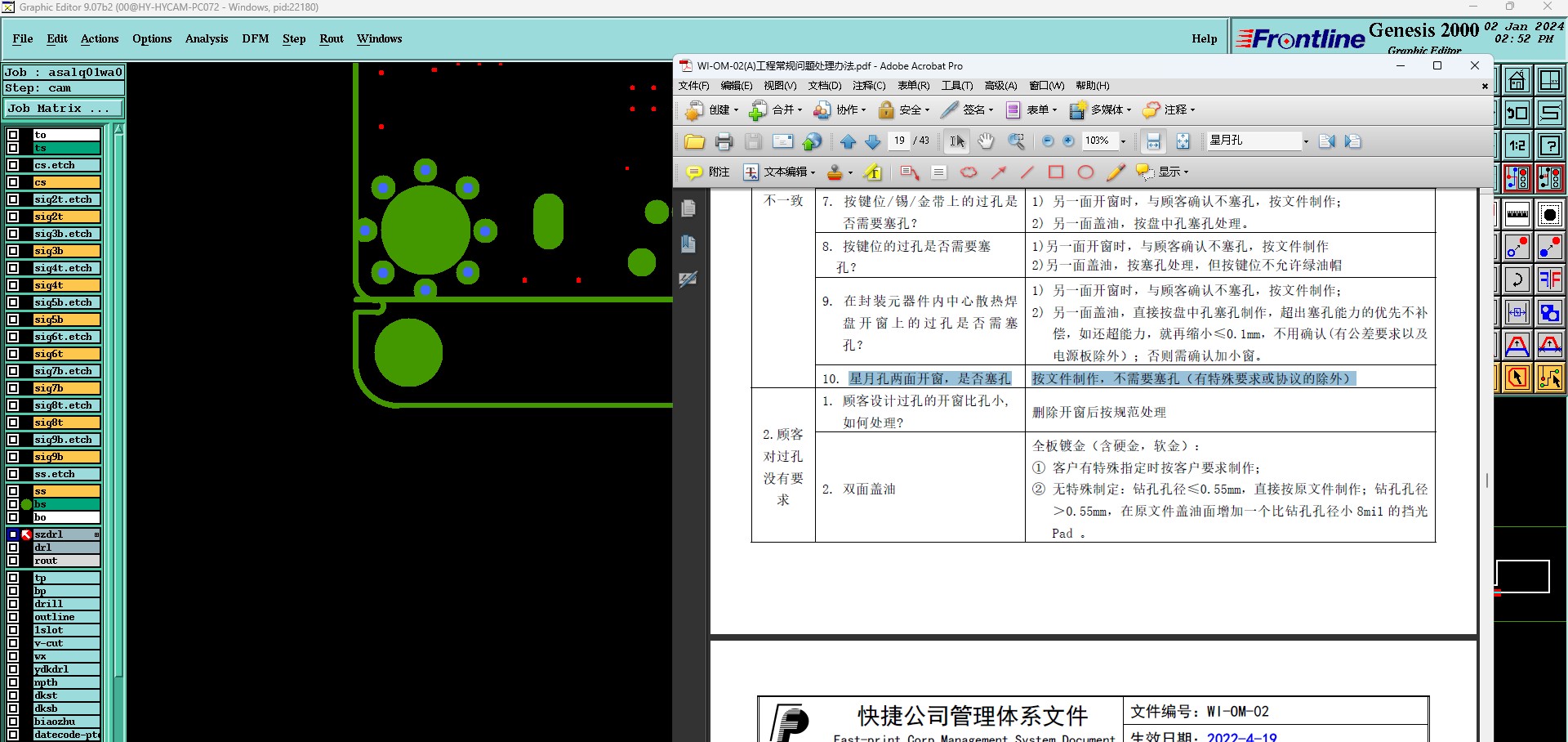
Task: Select the Genesis orange pointer select tool
Action: pyautogui.click(x=1517, y=378)
